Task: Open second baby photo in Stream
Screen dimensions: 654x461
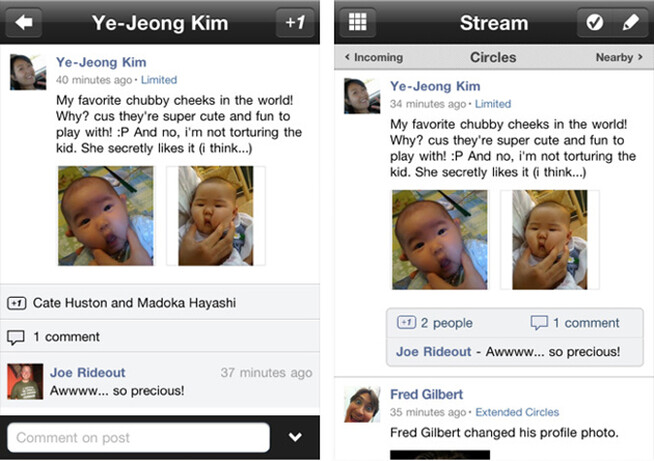Action: point(550,239)
